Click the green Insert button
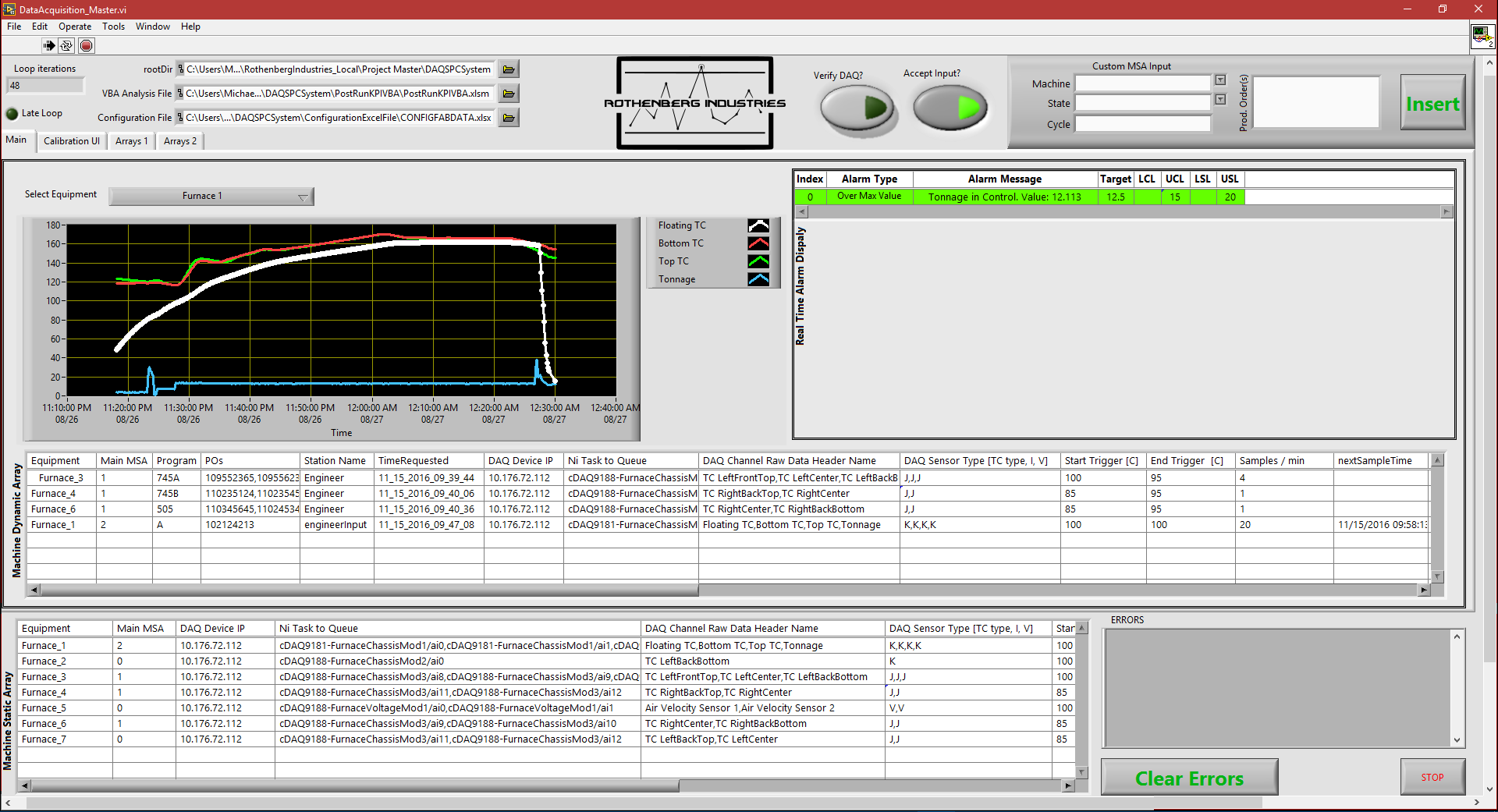The width and height of the screenshot is (1498, 812). 1432,103
